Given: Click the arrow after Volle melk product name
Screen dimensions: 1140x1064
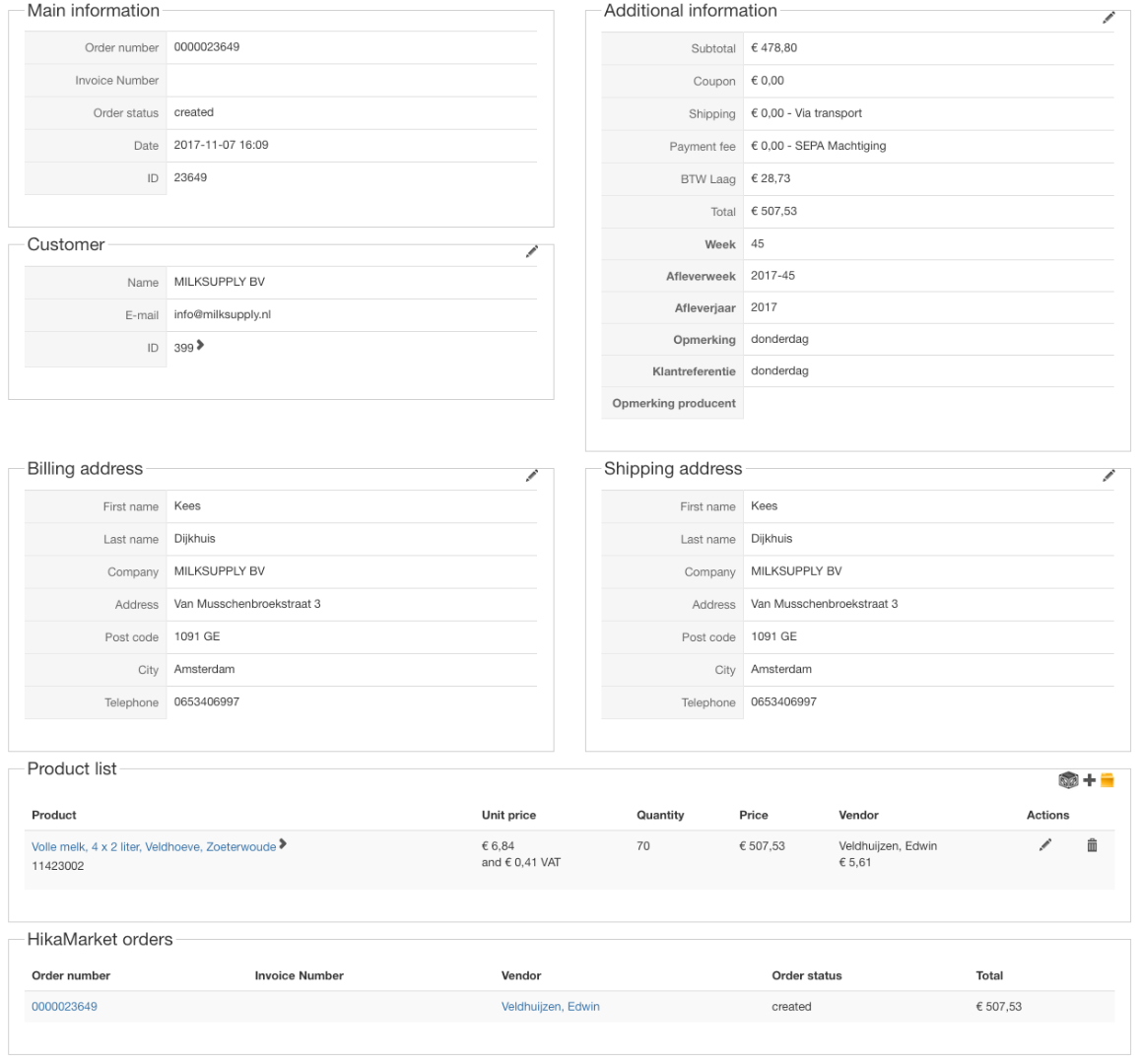Looking at the screenshot, I should (x=284, y=844).
